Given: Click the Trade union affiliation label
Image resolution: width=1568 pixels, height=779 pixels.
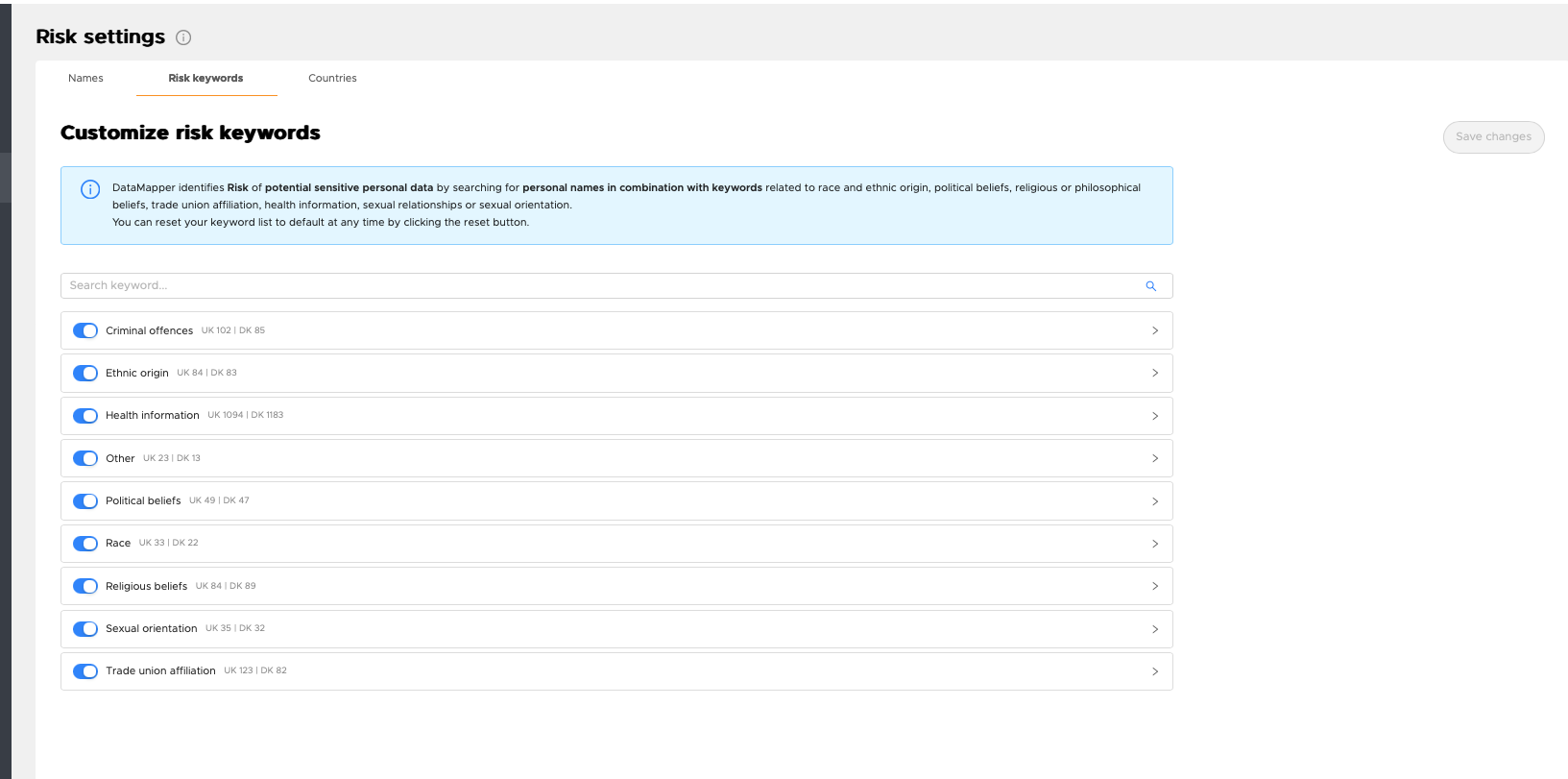Looking at the screenshot, I should point(160,671).
